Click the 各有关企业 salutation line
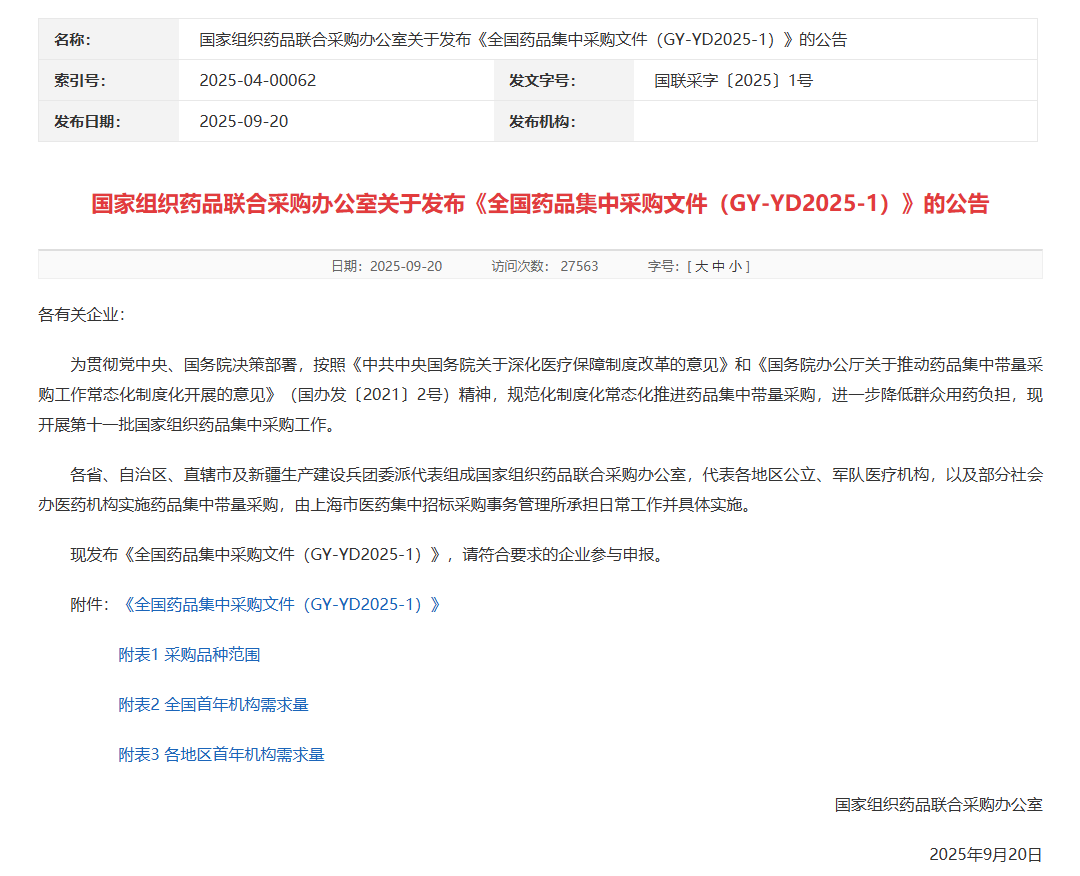The image size is (1080, 876). click(x=82, y=315)
